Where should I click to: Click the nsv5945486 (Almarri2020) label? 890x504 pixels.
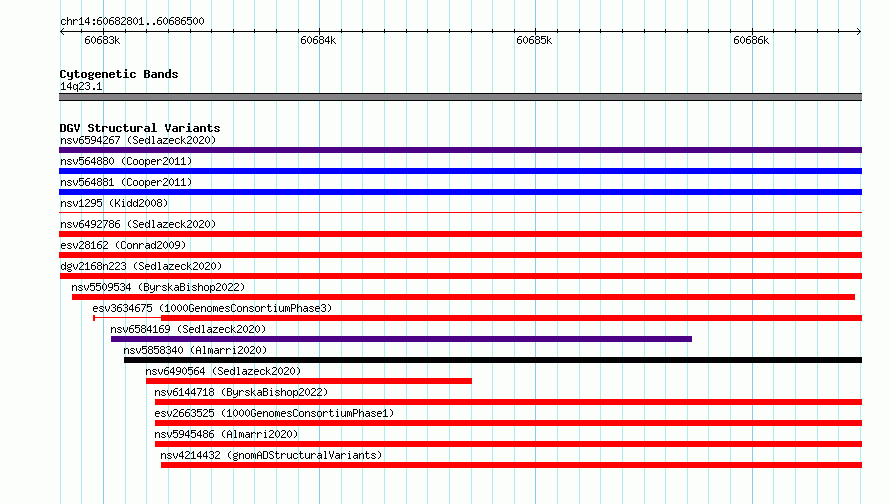(x=226, y=434)
